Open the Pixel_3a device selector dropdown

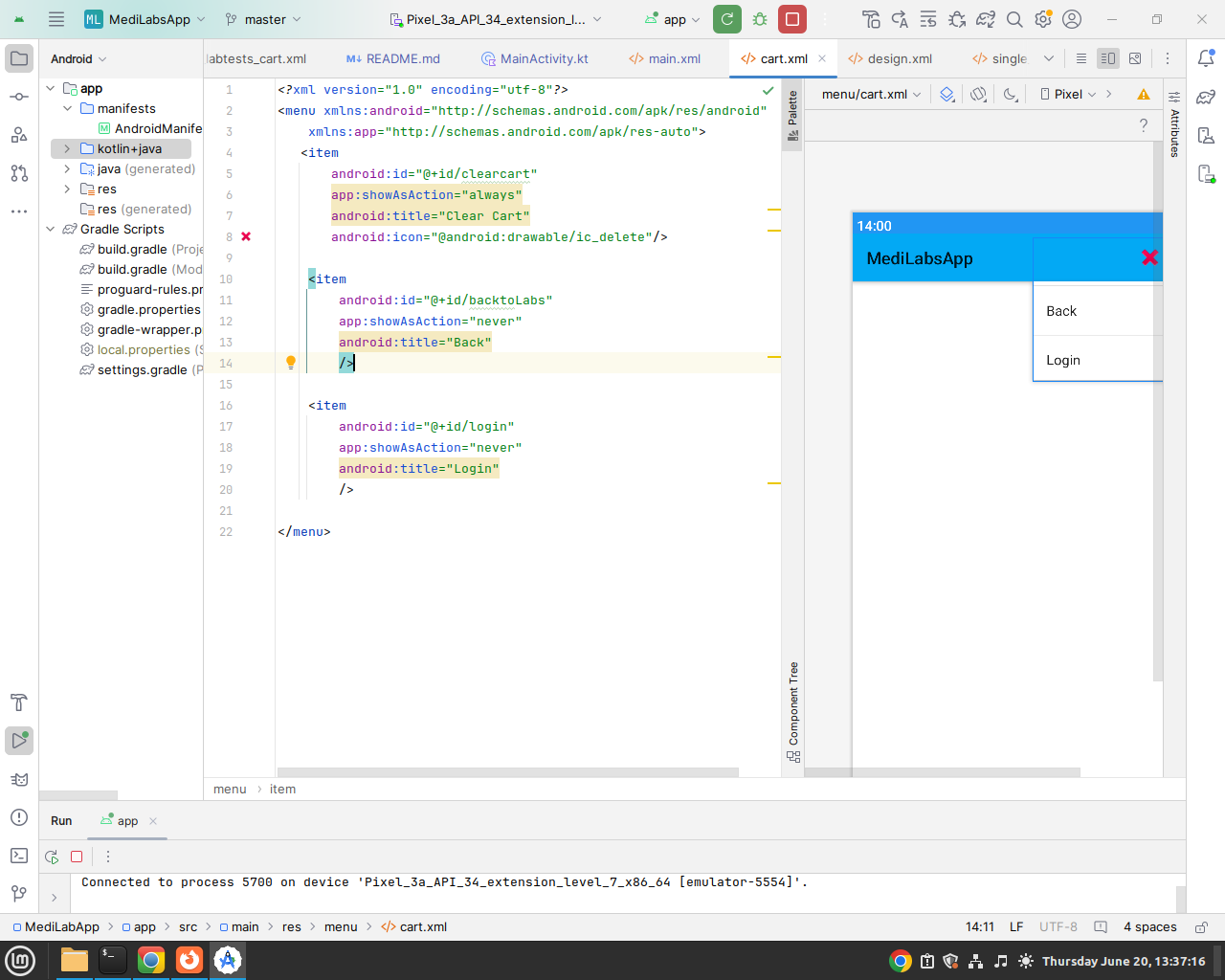497,19
